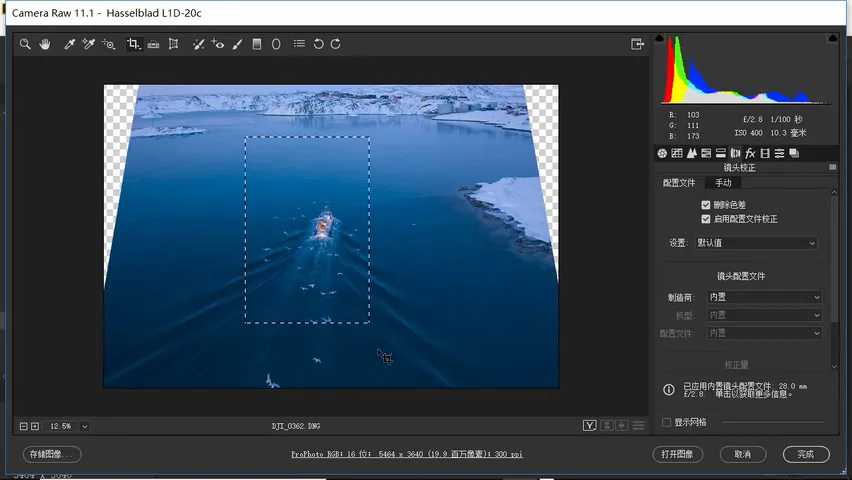Select the Transform tool
852x480 pixels.
[173, 44]
